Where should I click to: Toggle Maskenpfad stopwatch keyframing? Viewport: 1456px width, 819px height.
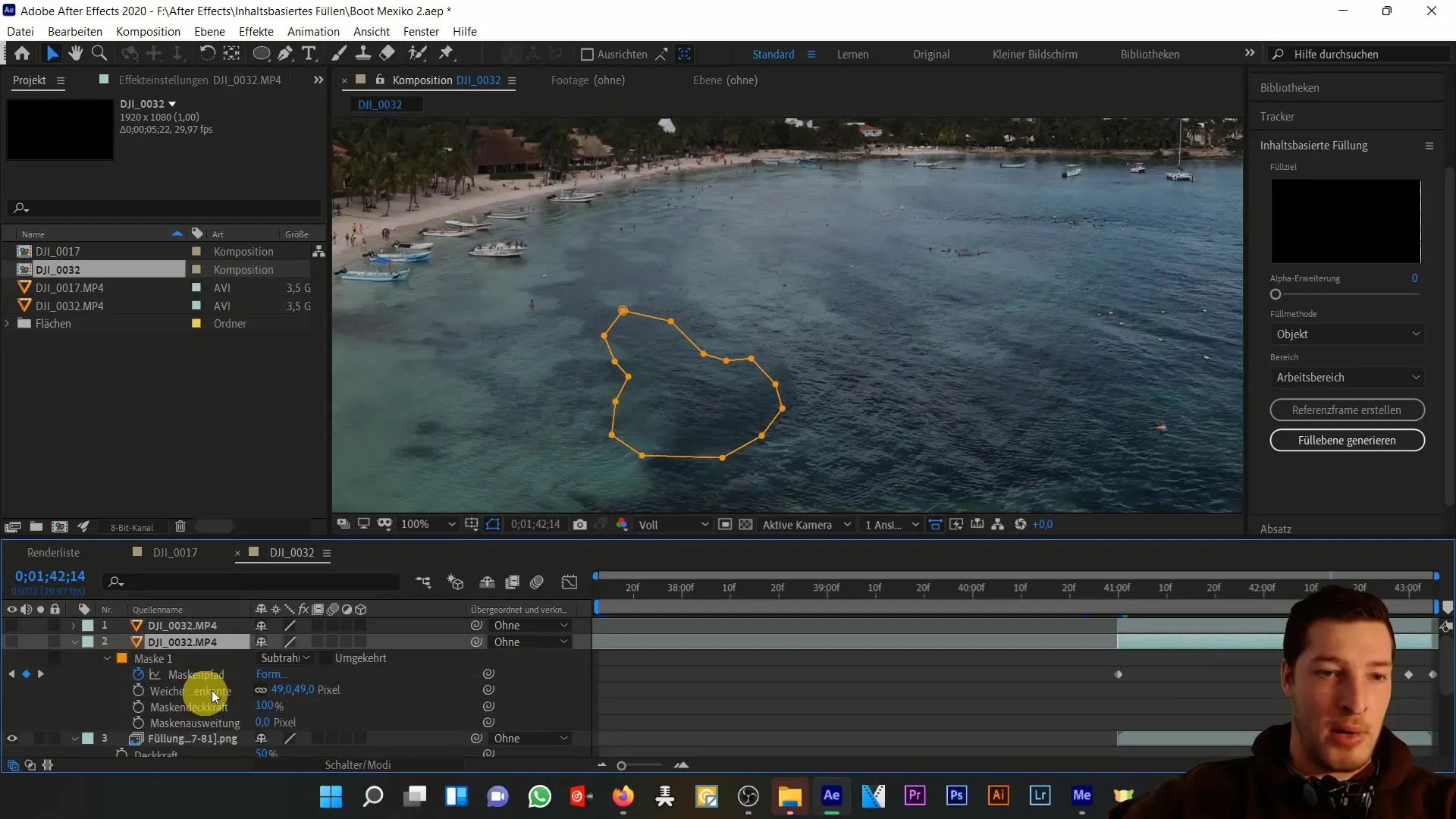(x=138, y=674)
